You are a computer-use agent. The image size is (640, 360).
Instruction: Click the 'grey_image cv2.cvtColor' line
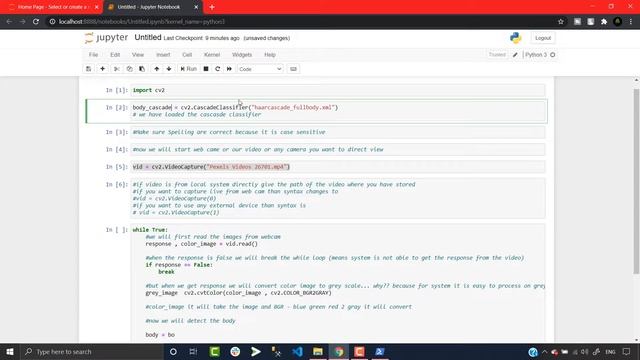(x=238, y=293)
